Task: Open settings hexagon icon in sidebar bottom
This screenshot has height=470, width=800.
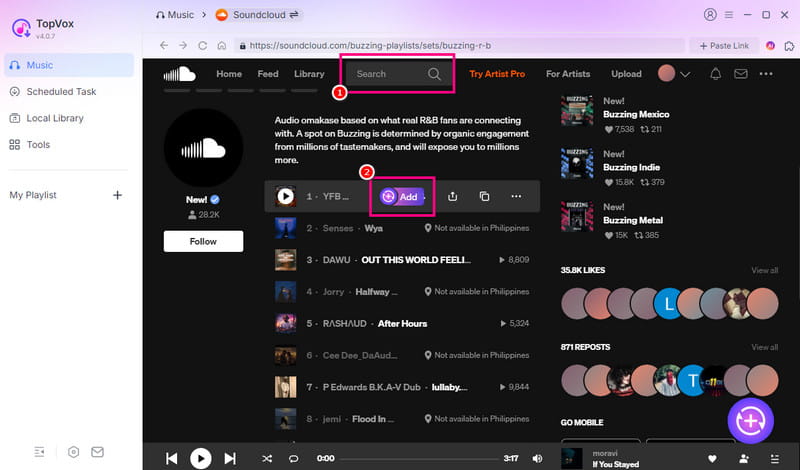Action: 73,452
